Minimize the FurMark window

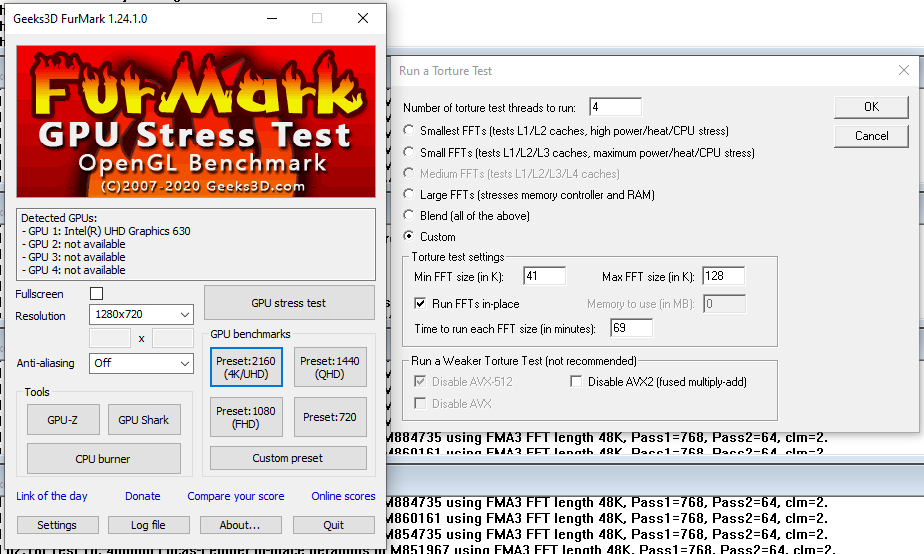pyautogui.click(x=272, y=18)
